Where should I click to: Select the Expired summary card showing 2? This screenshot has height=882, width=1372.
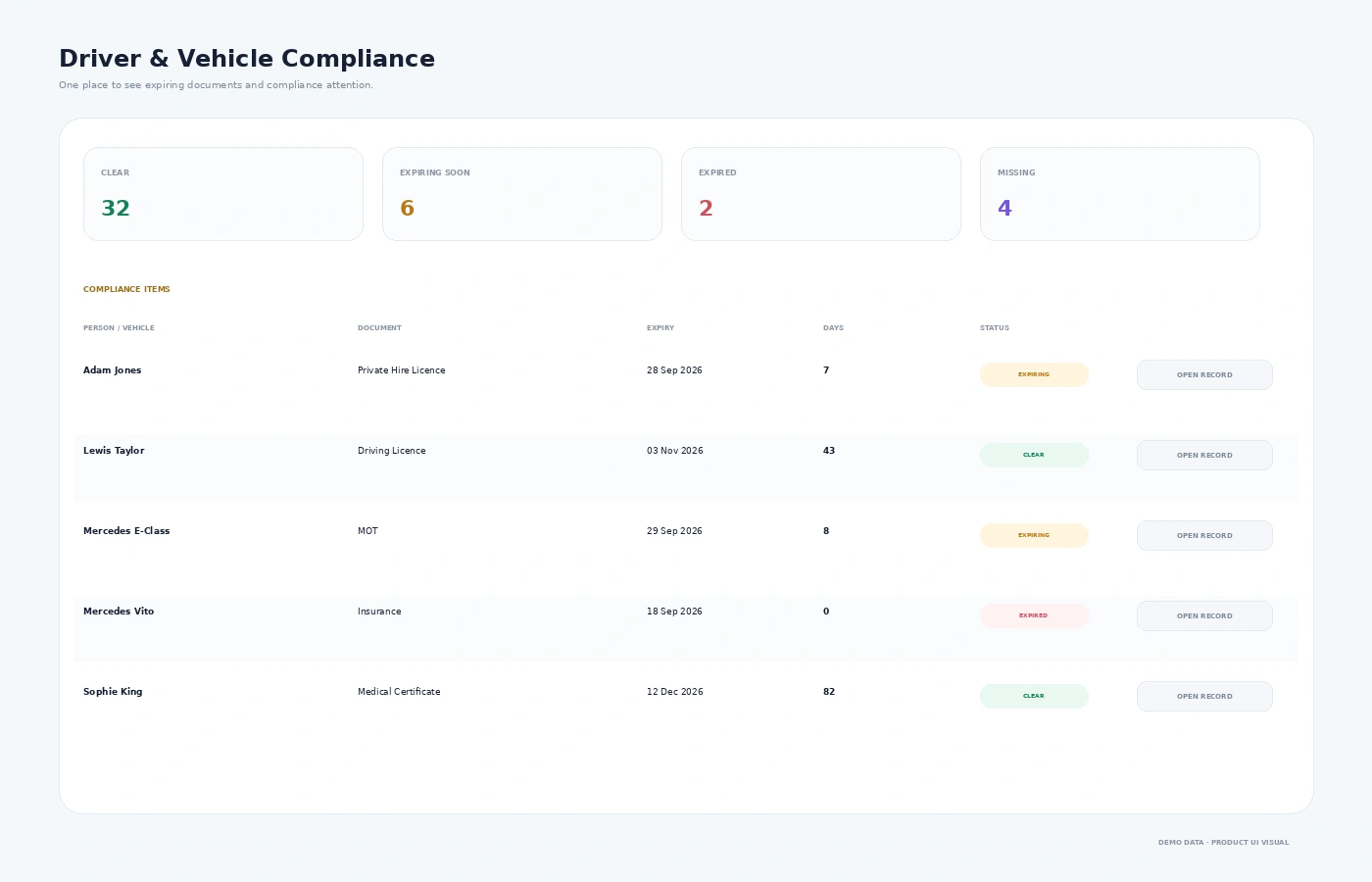coord(821,194)
